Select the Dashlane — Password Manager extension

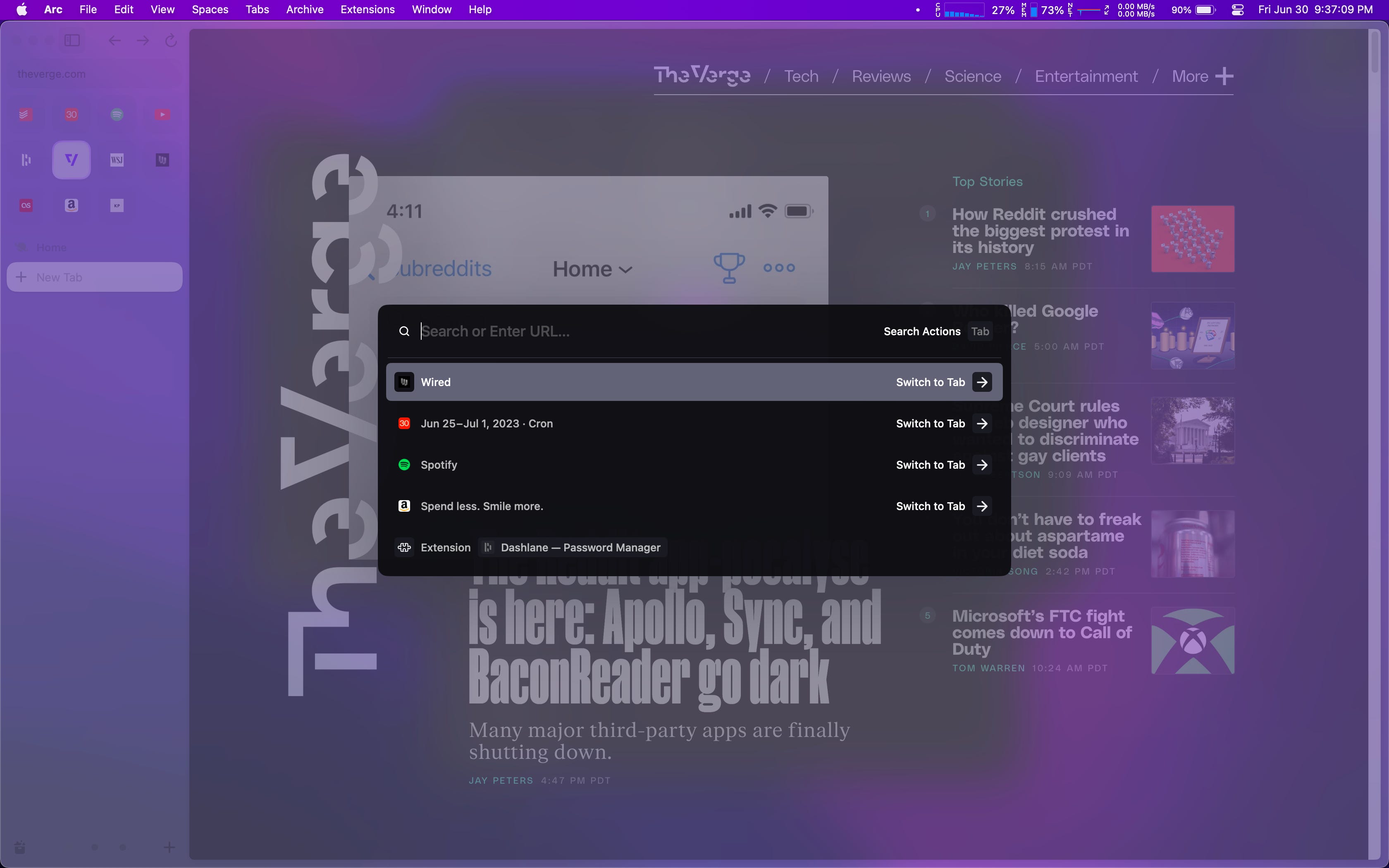click(573, 547)
